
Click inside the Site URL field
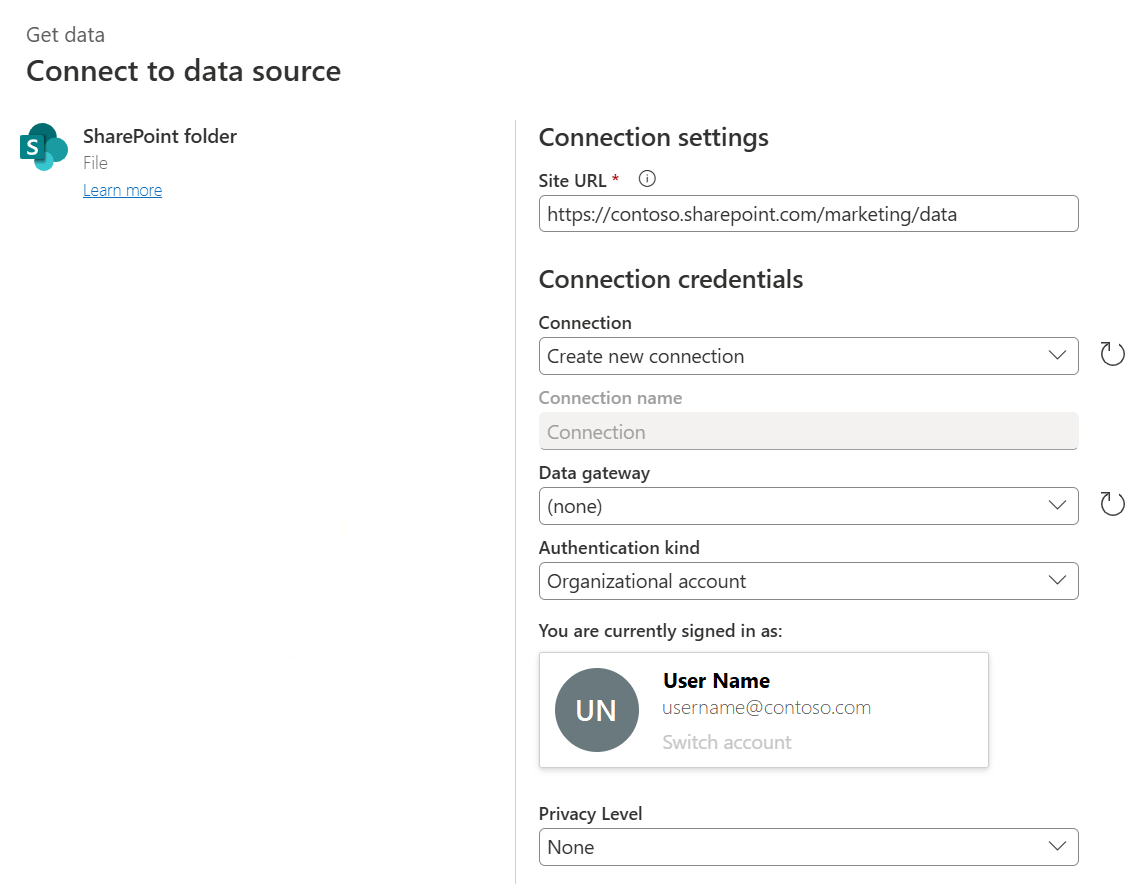pos(808,213)
